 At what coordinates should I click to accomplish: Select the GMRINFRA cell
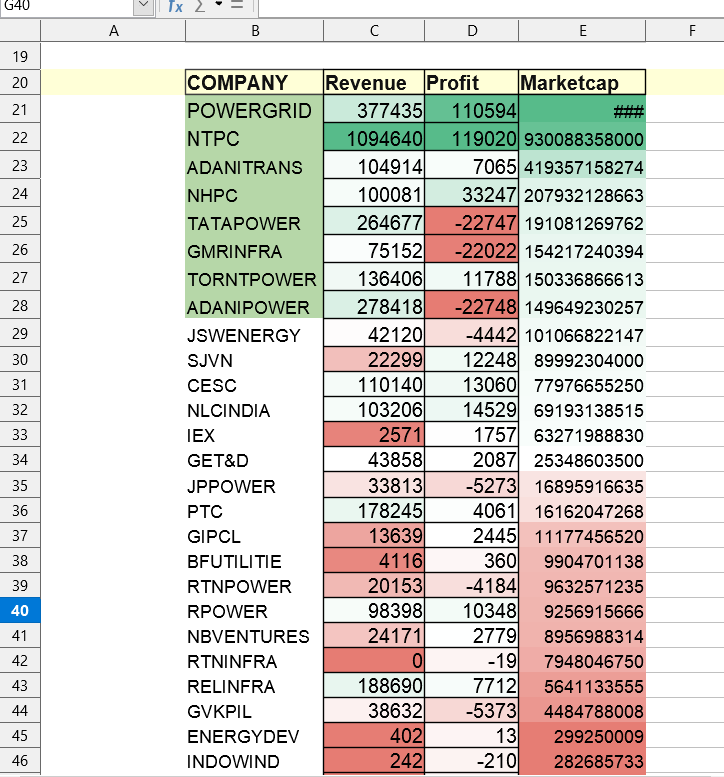(x=254, y=249)
